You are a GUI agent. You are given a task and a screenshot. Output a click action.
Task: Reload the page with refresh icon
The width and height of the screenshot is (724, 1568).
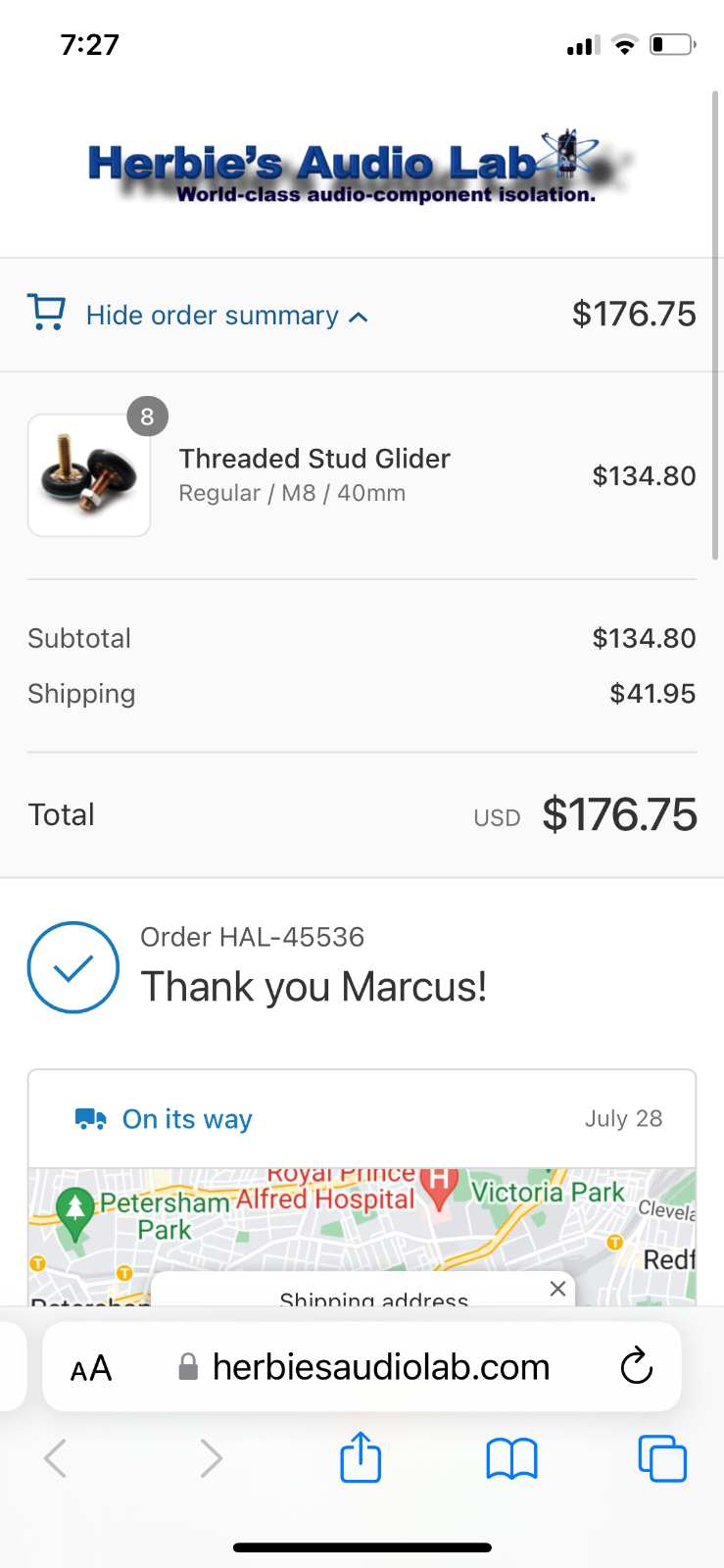point(636,1366)
